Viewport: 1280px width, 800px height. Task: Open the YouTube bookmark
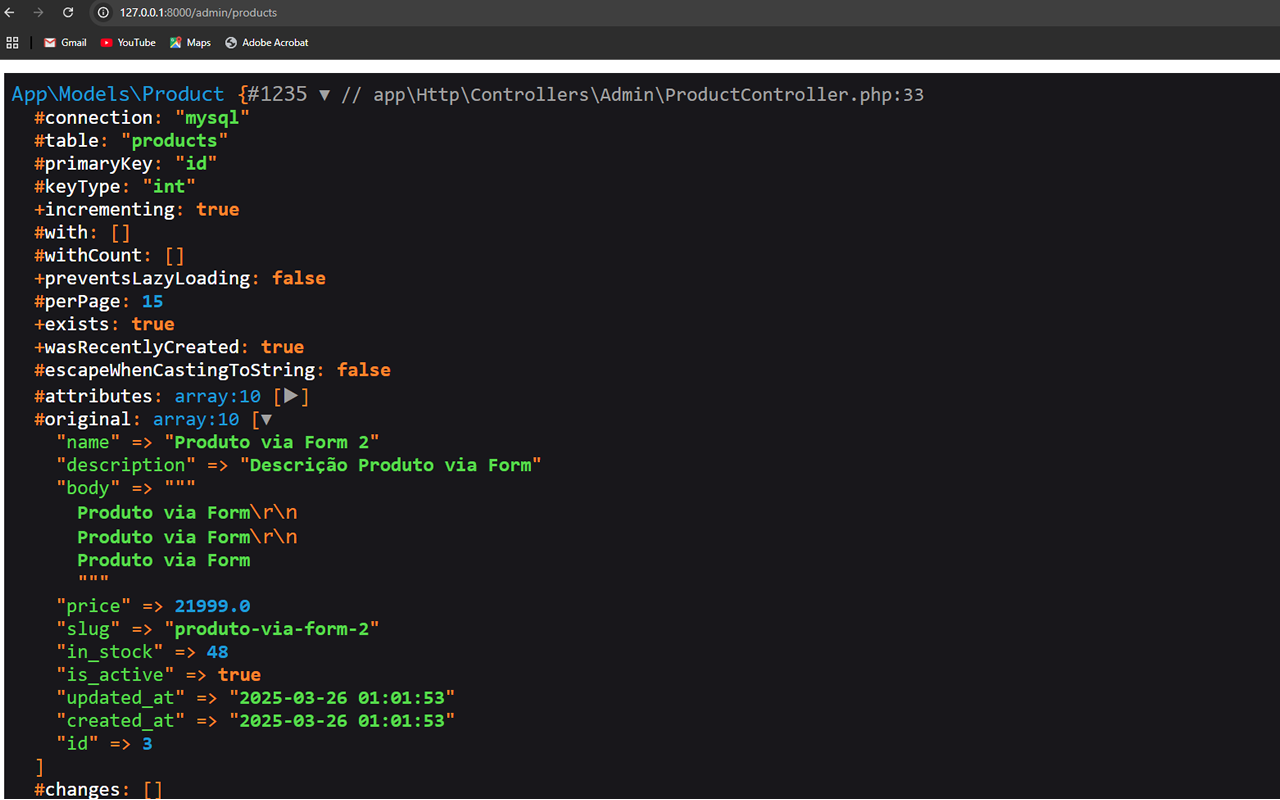[x=128, y=43]
